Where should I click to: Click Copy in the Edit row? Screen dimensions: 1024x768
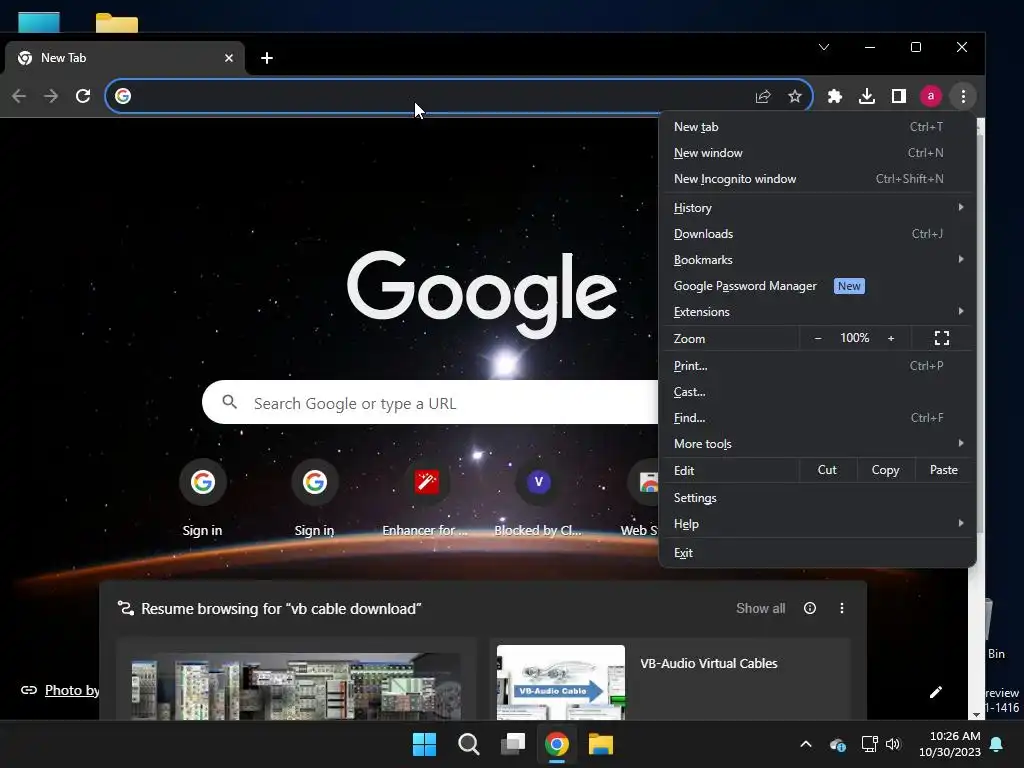(x=885, y=470)
